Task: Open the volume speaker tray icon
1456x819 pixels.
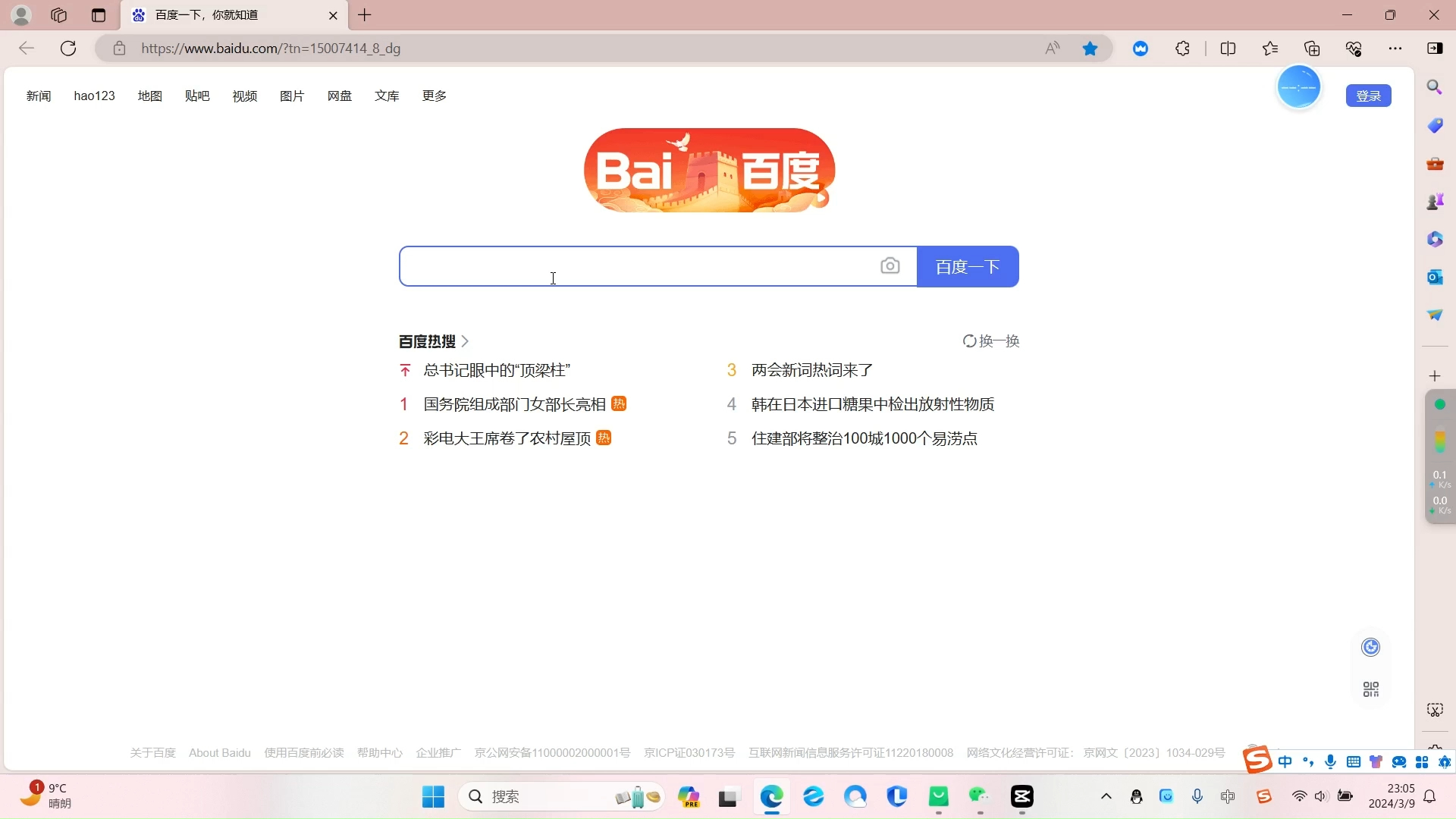Action: click(x=1322, y=797)
